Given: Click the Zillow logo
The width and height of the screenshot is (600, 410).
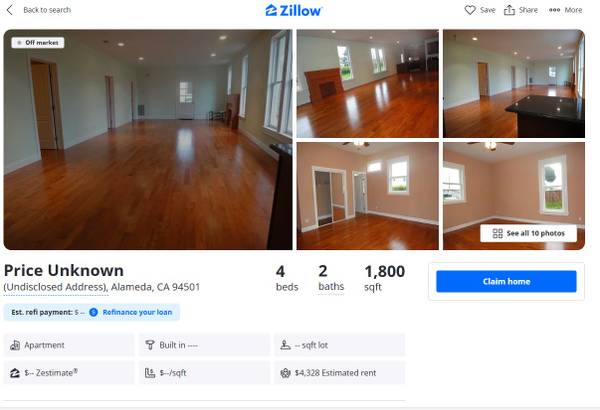Looking at the screenshot, I should point(294,10).
